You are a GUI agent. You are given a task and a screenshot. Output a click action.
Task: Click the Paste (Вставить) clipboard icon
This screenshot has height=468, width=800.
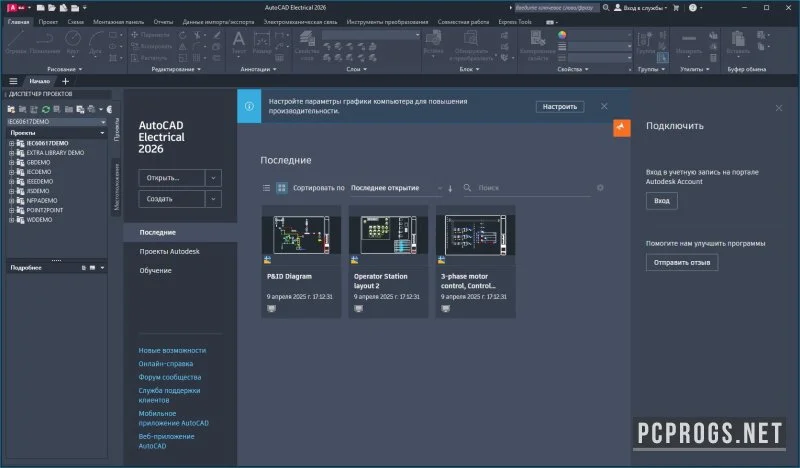(x=738, y=42)
